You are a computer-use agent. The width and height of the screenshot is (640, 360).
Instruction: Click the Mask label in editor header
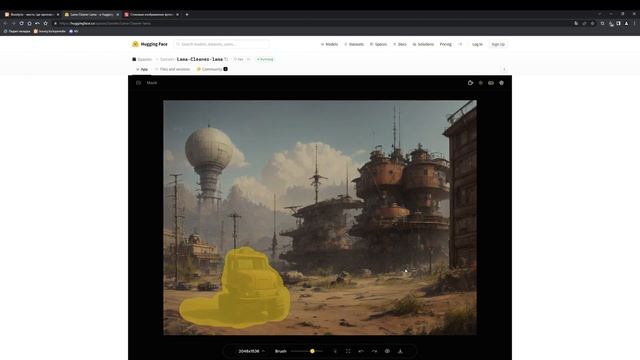coord(152,83)
